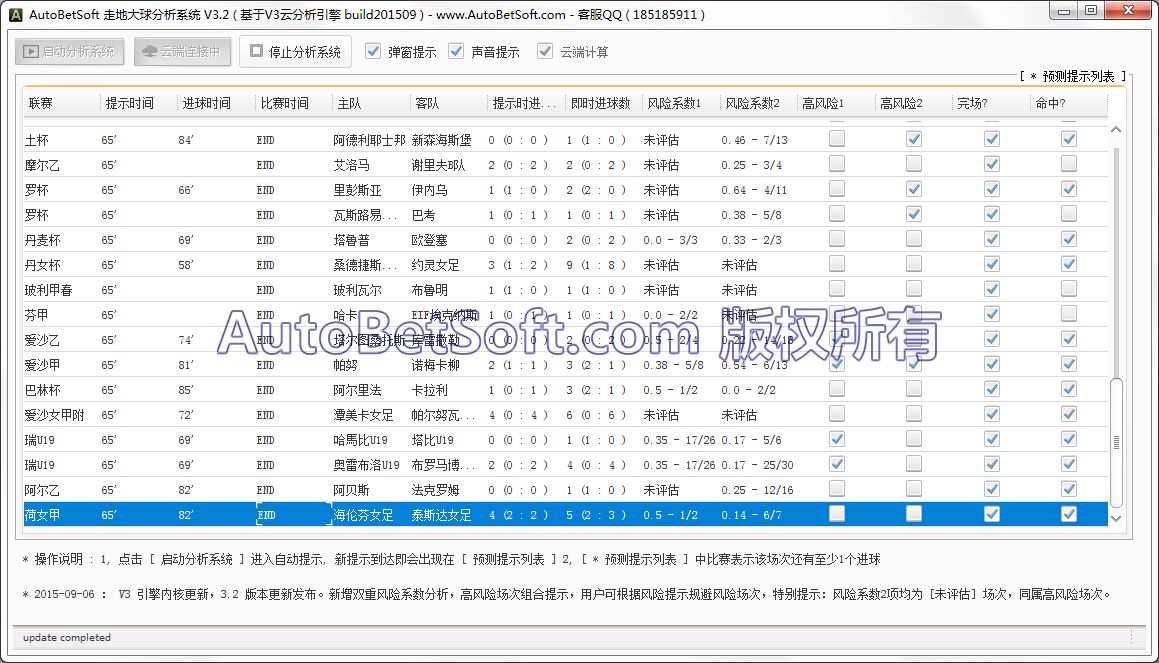Toggle 高风险2 checkbox in 罗杯 瓦斯路易 row
The width and height of the screenshot is (1159, 663).
(x=914, y=214)
